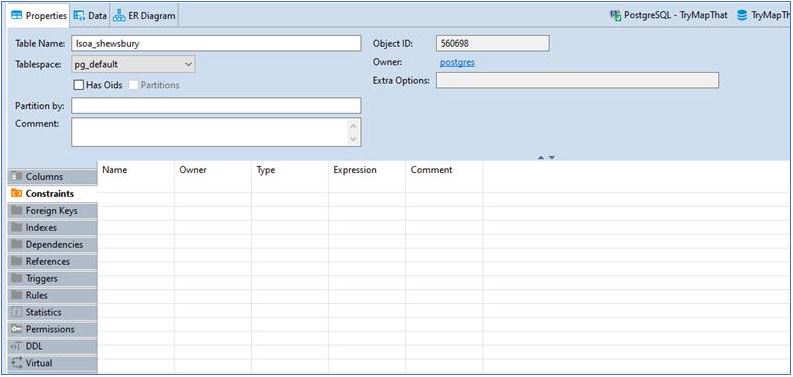This screenshot has height=377, width=793.
Task: Click the Triggers folder icon
Action: click(17, 278)
